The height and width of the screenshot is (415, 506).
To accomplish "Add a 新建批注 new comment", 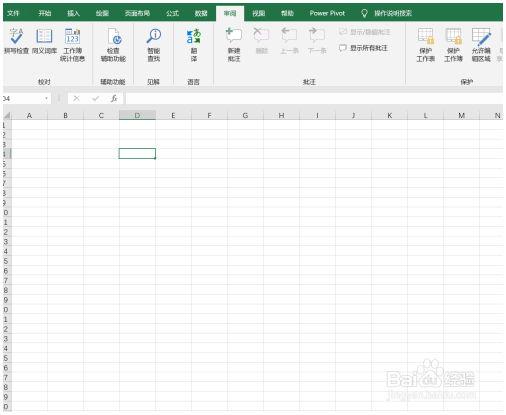I will pyautogui.click(x=234, y=45).
